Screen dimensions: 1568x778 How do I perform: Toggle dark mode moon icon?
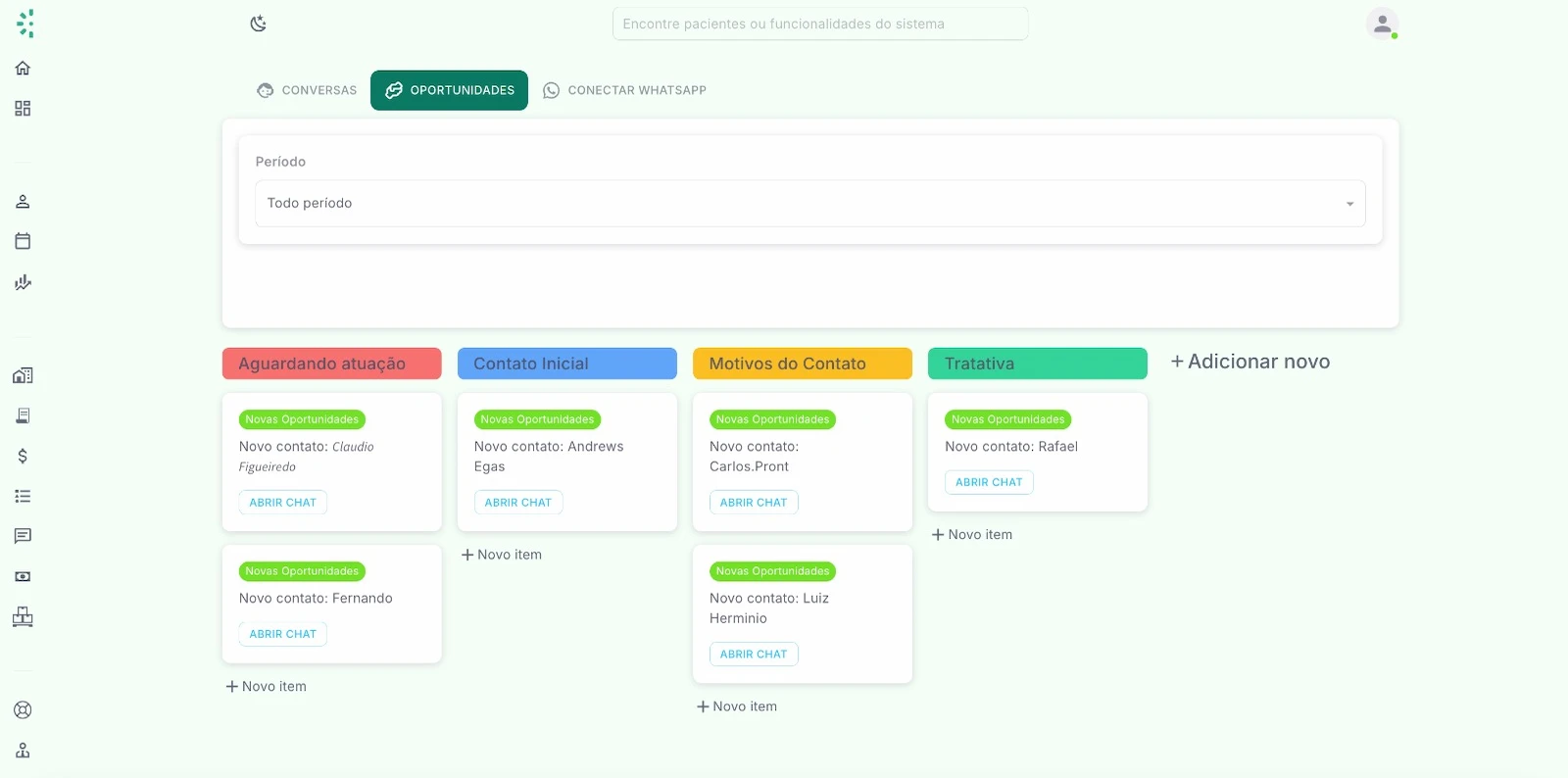point(259,24)
